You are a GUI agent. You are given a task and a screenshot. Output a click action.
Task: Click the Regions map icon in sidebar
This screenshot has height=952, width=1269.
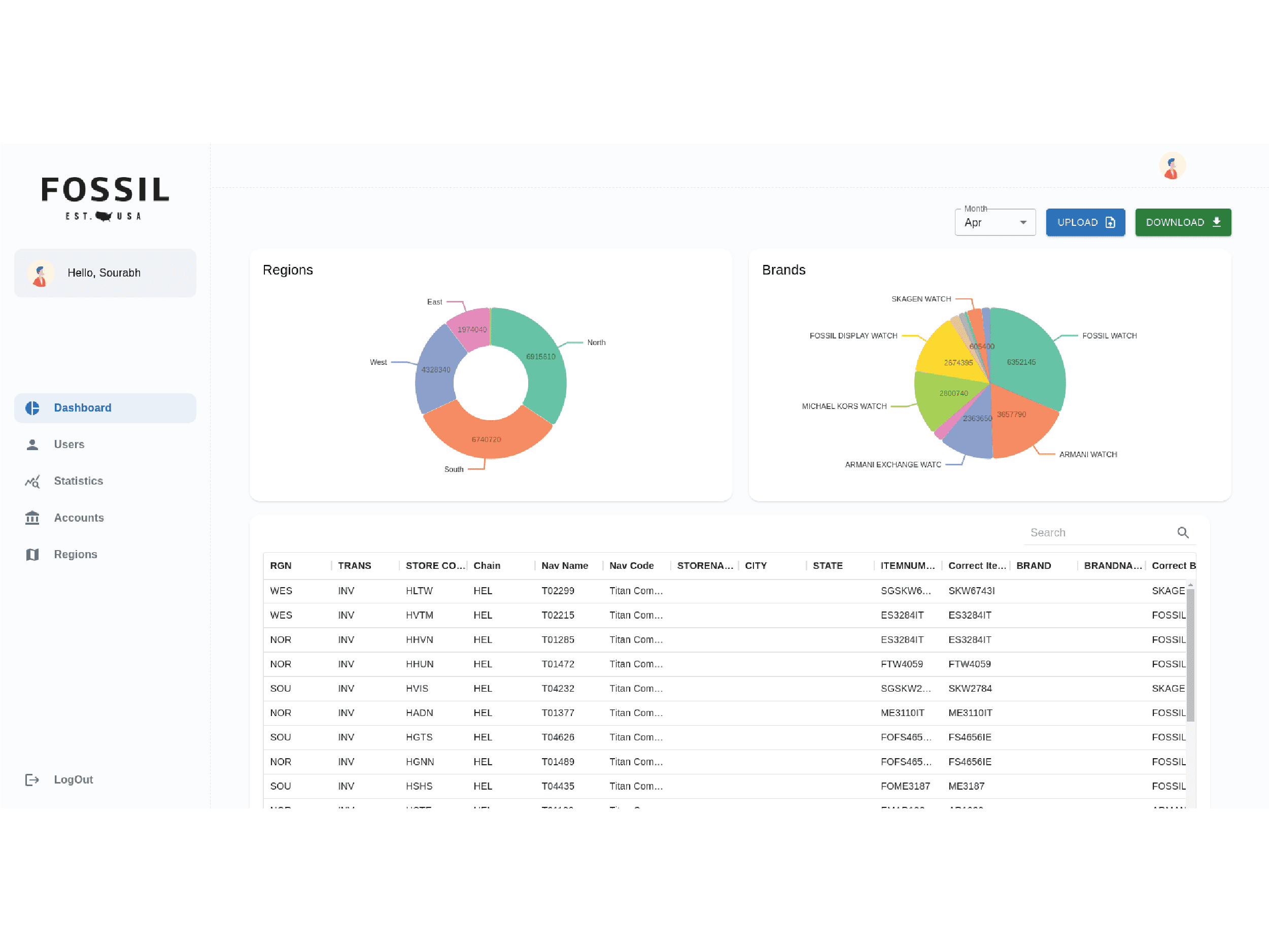(32, 555)
